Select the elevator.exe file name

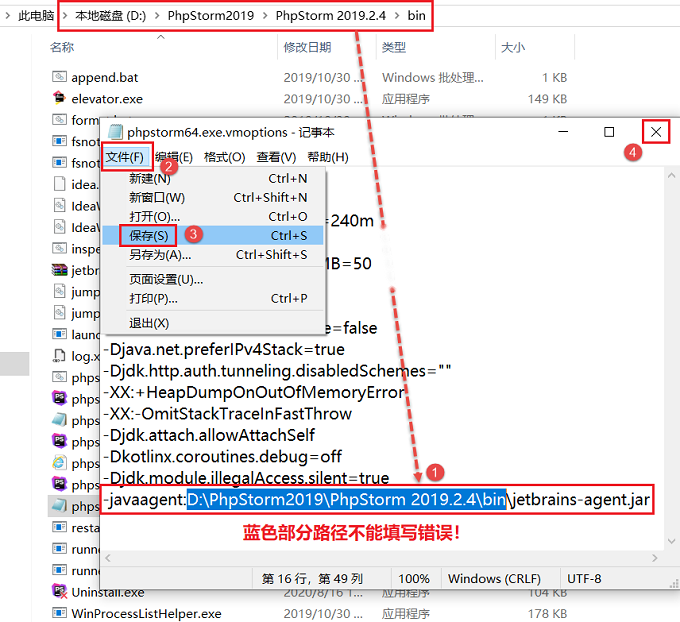point(107,99)
